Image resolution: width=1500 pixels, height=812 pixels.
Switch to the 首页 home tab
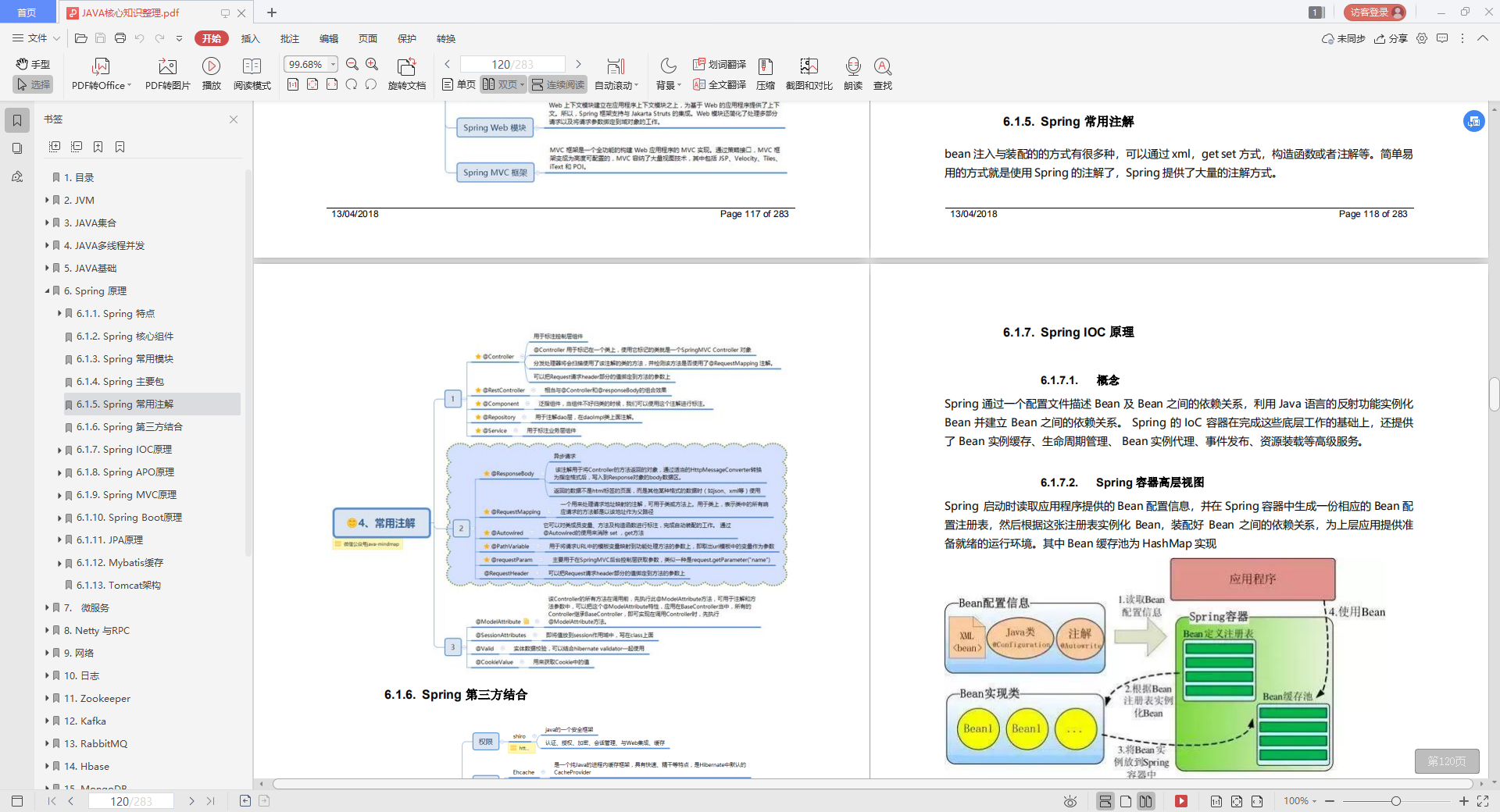[x=27, y=12]
